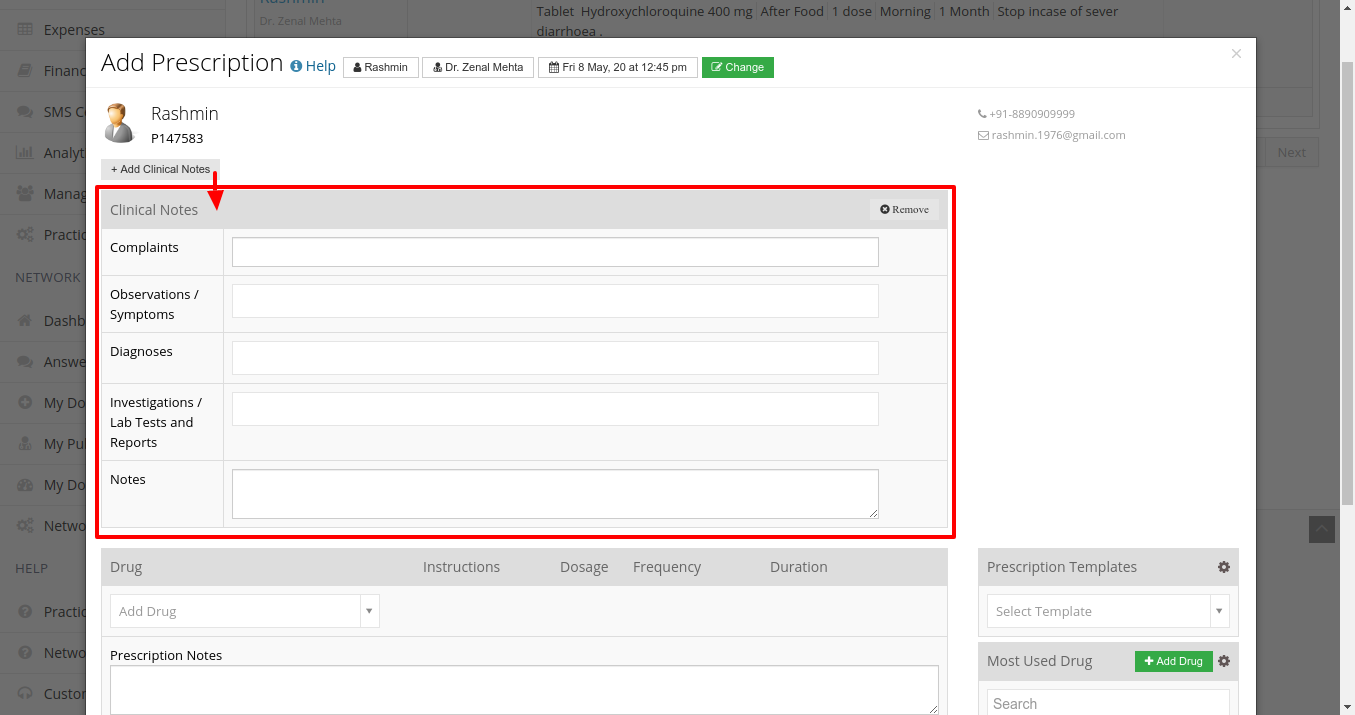
Task: Click the Add Clinical Notes button
Action: click(160, 169)
